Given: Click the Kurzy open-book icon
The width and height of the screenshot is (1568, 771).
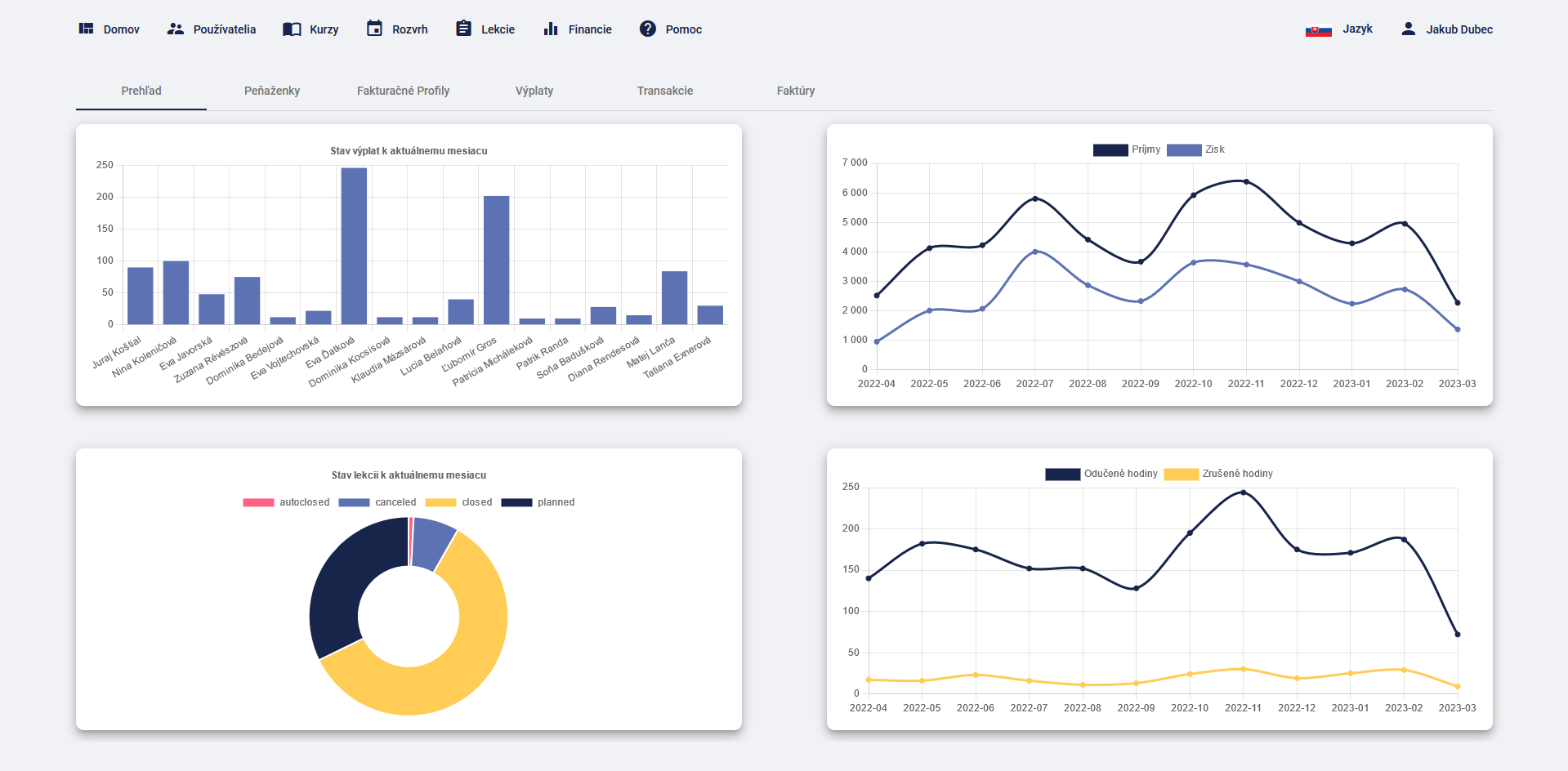Looking at the screenshot, I should click(292, 29).
